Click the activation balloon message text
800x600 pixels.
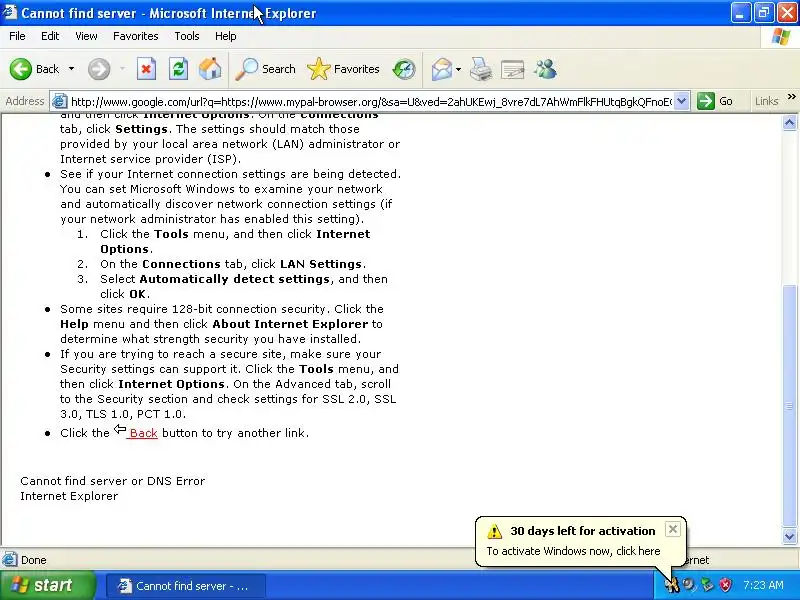(573, 551)
